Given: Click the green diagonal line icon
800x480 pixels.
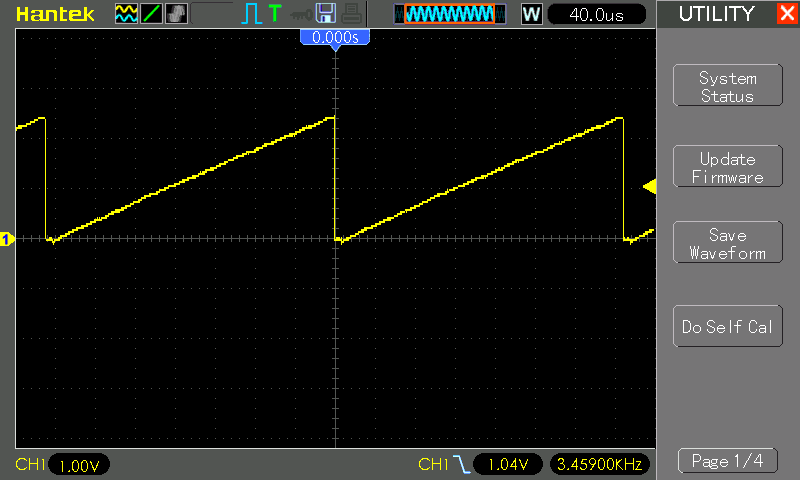Looking at the screenshot, I should 151,14.
